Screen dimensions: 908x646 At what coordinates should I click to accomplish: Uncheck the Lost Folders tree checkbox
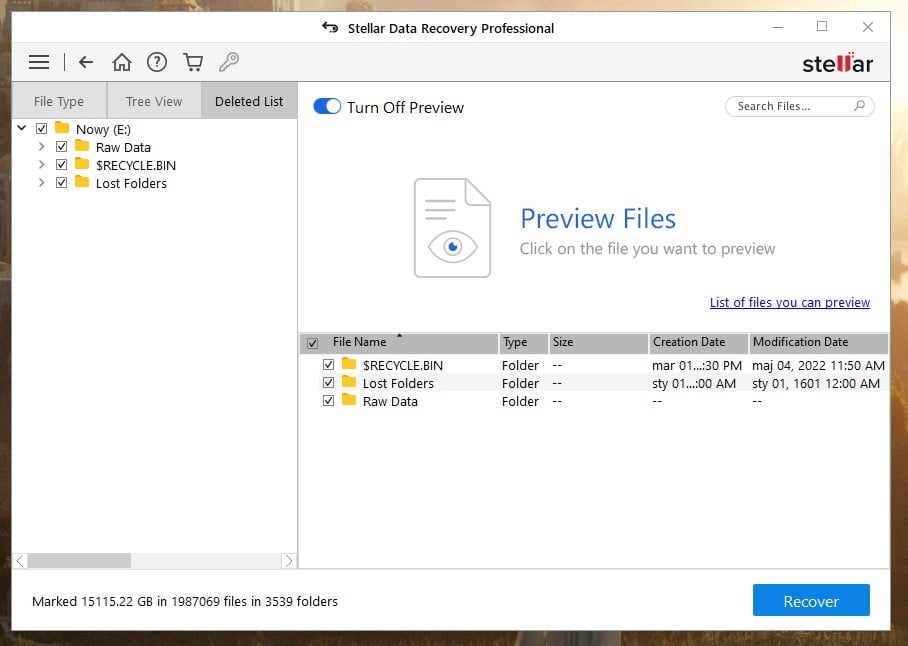pos(61,183)
